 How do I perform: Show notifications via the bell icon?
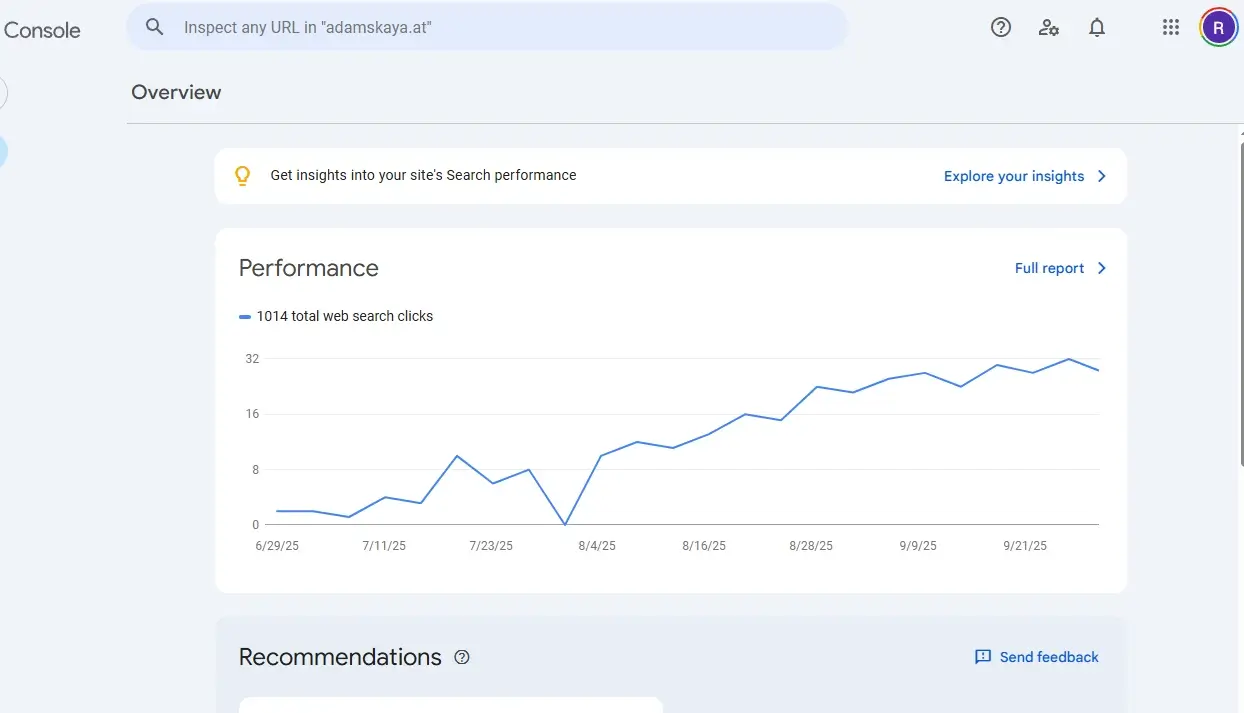coord(1097,27)
